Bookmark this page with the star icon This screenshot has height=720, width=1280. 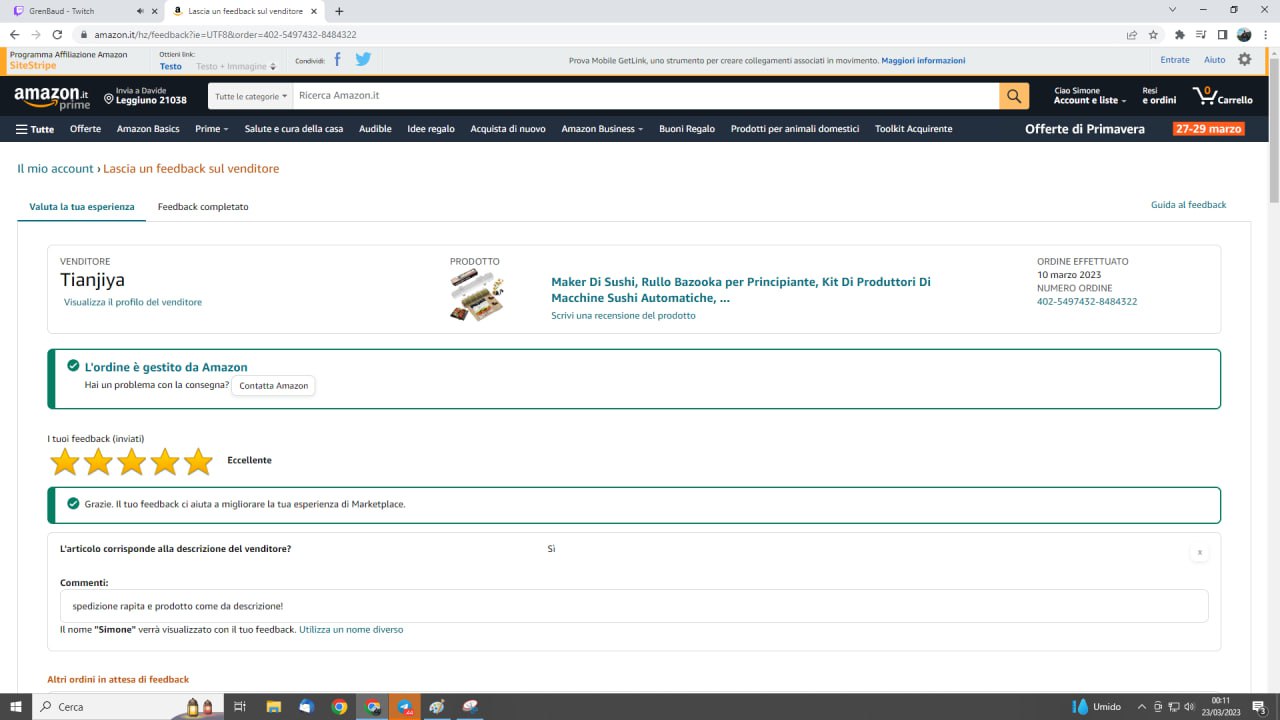click(x=1153, y=34)
